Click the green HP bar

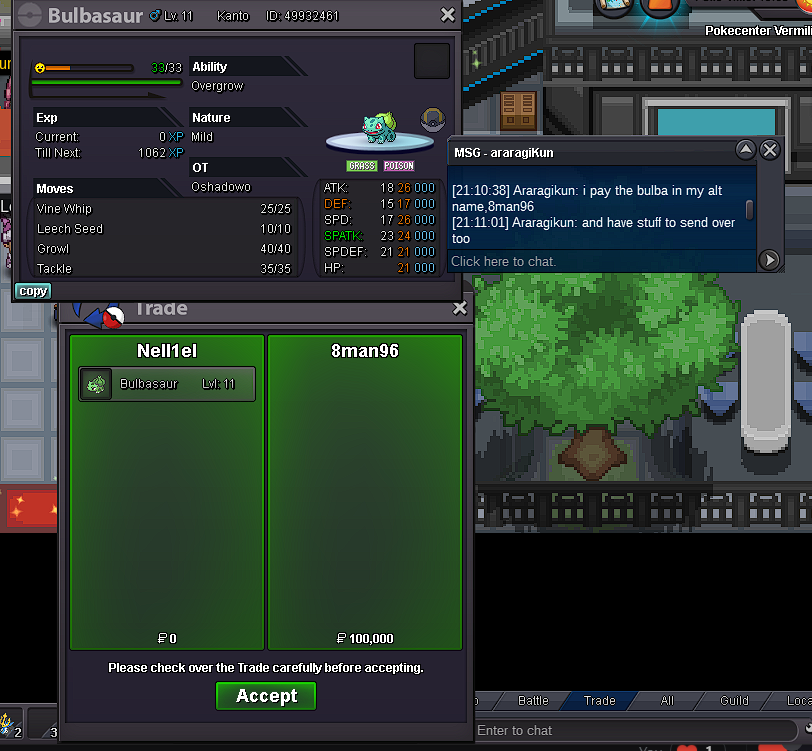pyautogui.click(x=107, y=82)
